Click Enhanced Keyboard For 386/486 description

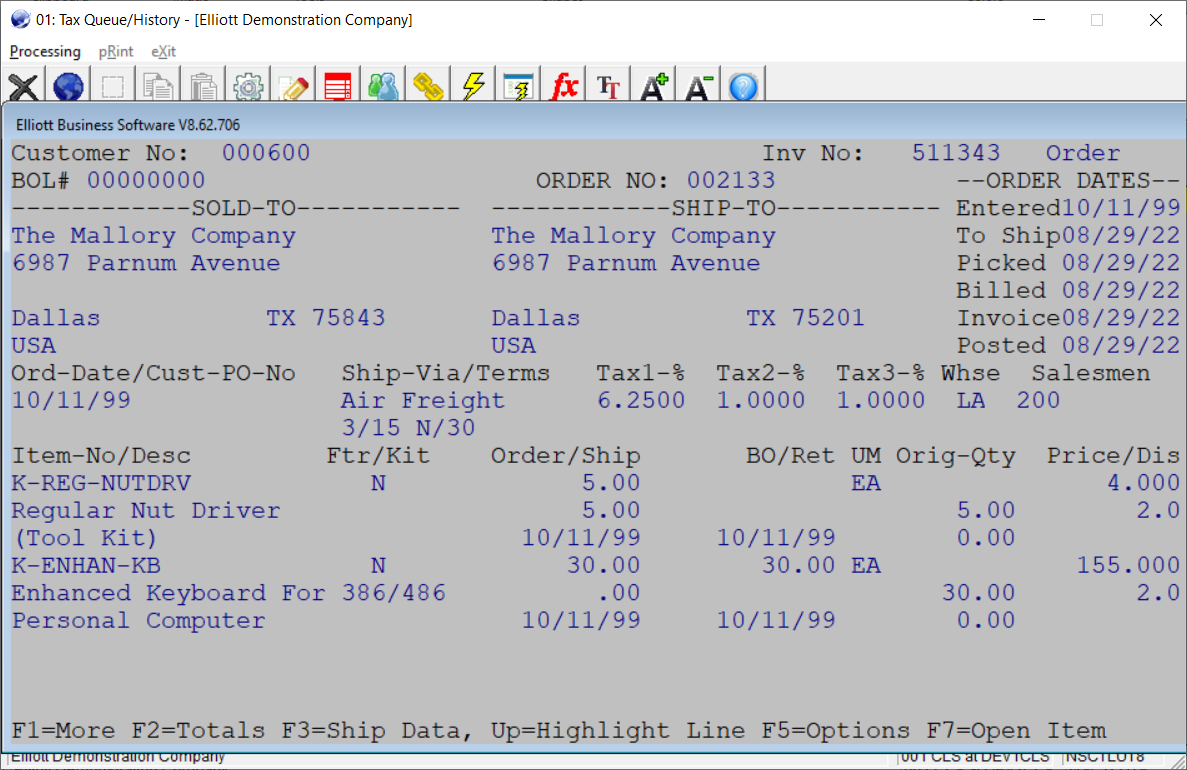coord(228,593)
